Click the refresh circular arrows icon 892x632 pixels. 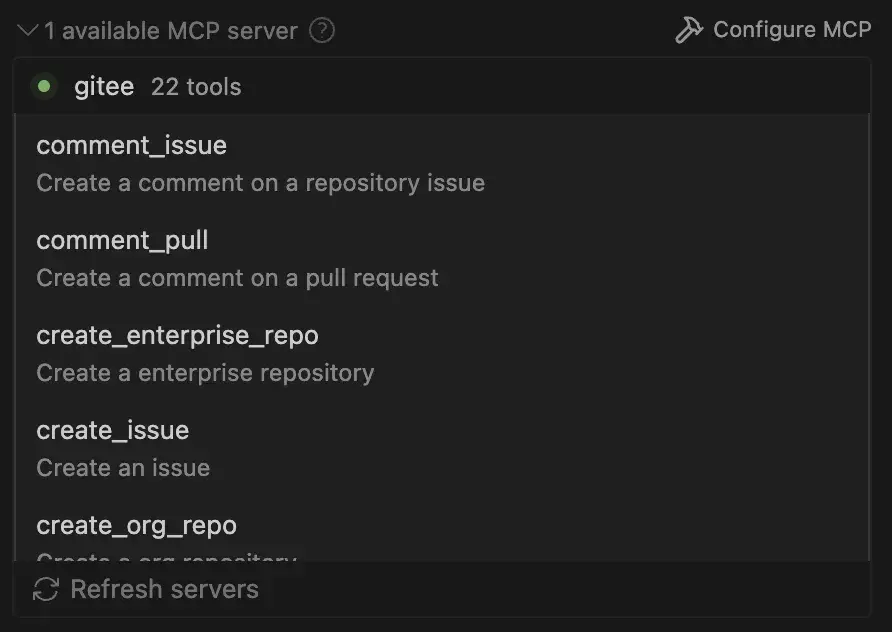coord(44,589)
